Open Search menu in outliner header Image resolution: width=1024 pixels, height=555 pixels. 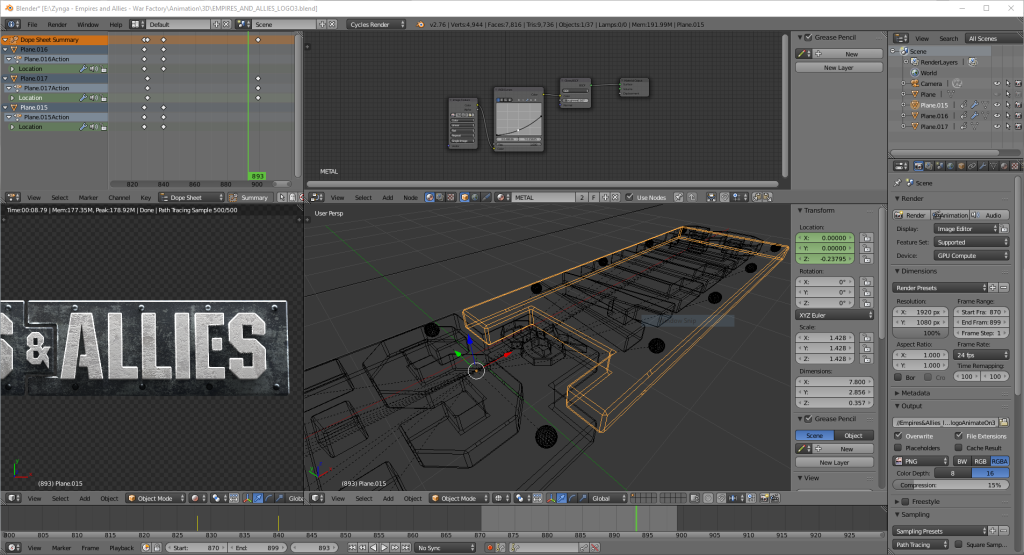click(948, 39)
